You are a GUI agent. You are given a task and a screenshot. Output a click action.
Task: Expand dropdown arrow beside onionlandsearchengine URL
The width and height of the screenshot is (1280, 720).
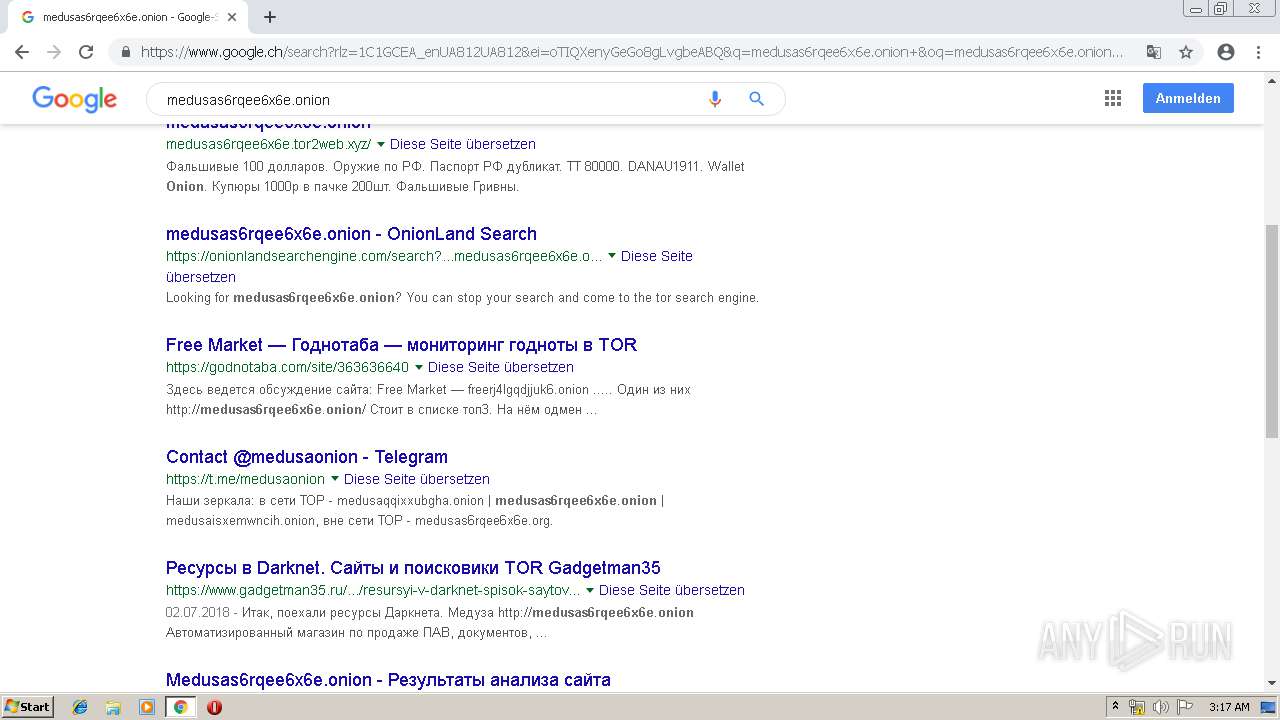coord(612,256)
